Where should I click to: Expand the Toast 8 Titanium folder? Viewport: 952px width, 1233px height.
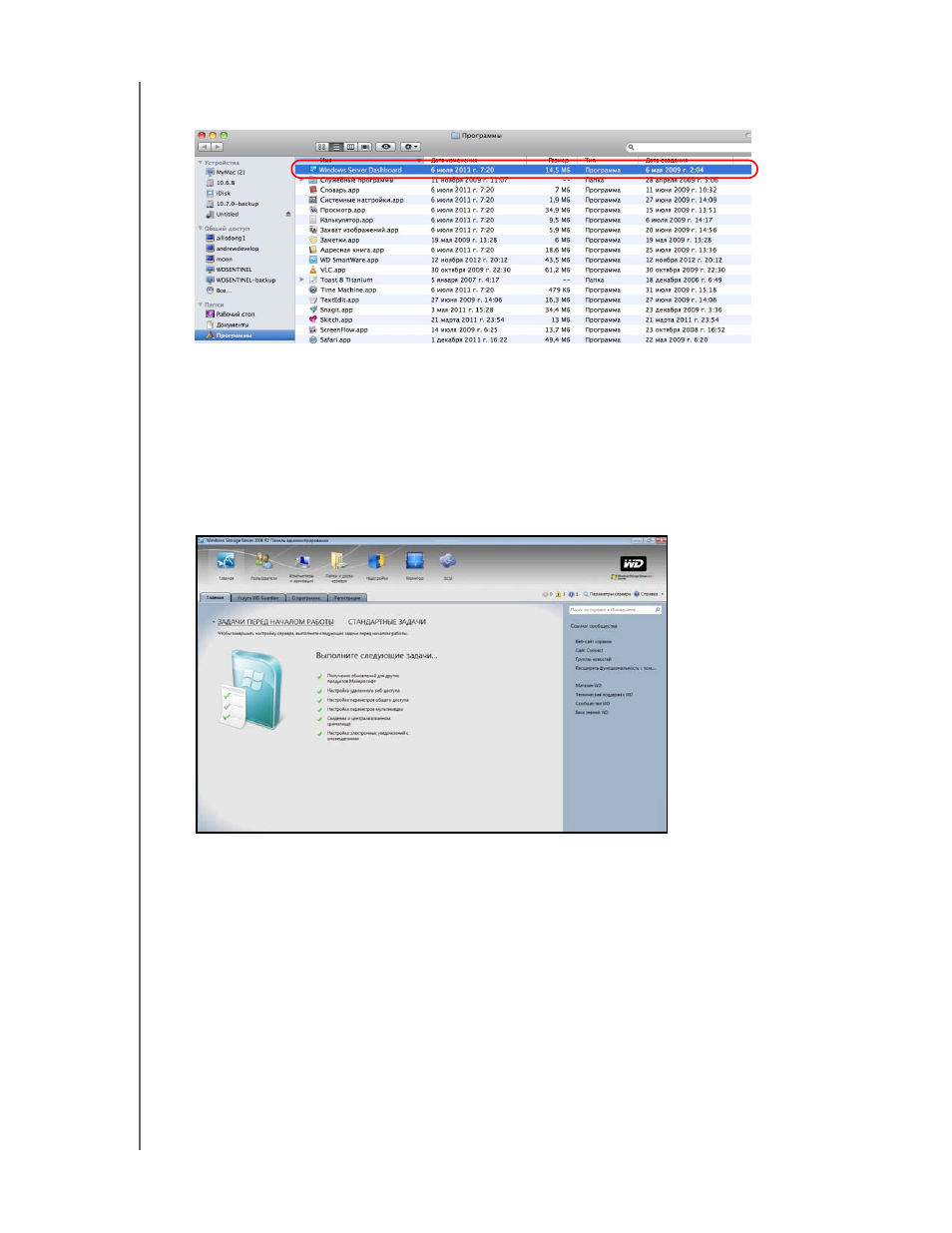[x=302, y=280]
